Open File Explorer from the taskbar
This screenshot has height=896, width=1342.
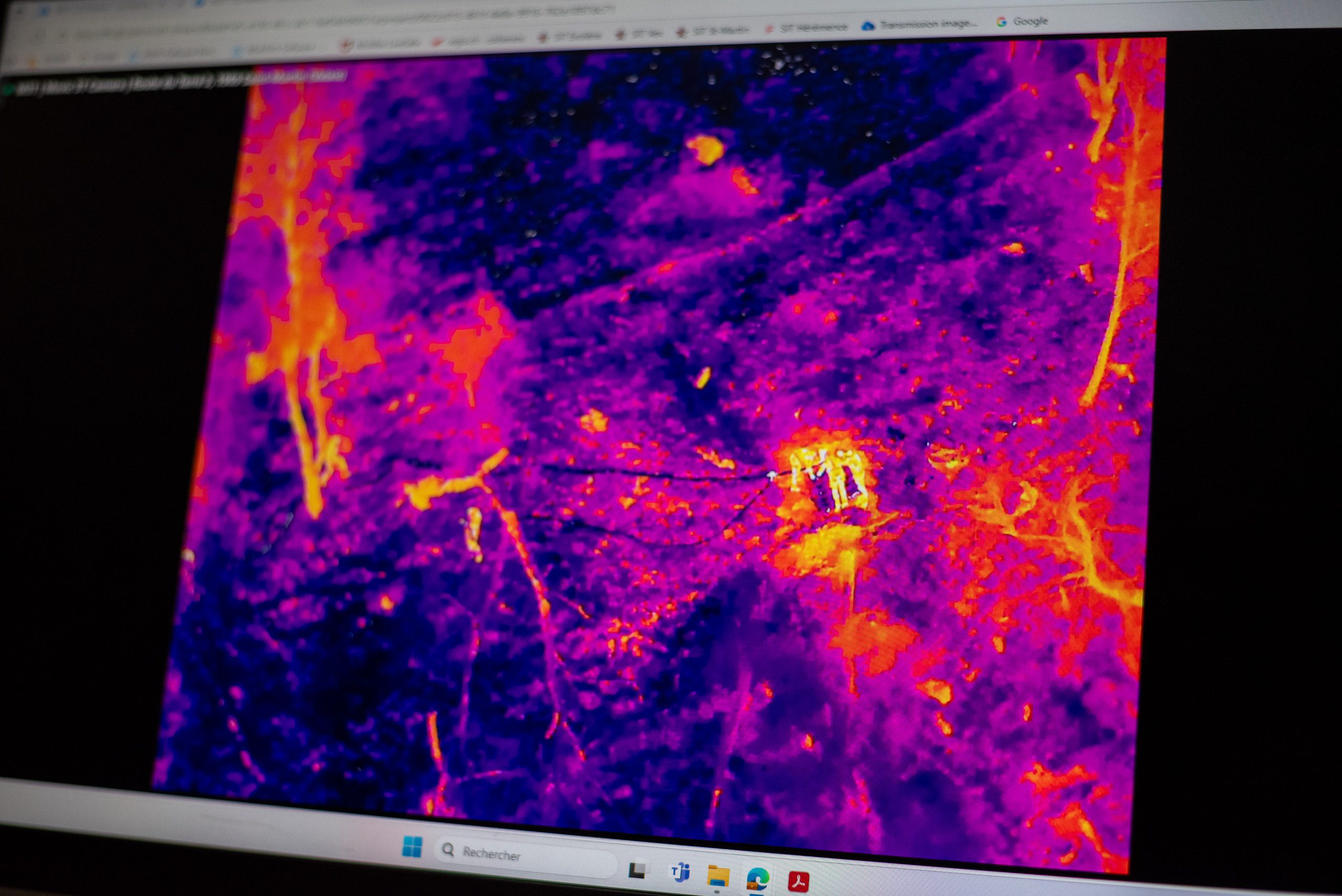coord(718,876)
